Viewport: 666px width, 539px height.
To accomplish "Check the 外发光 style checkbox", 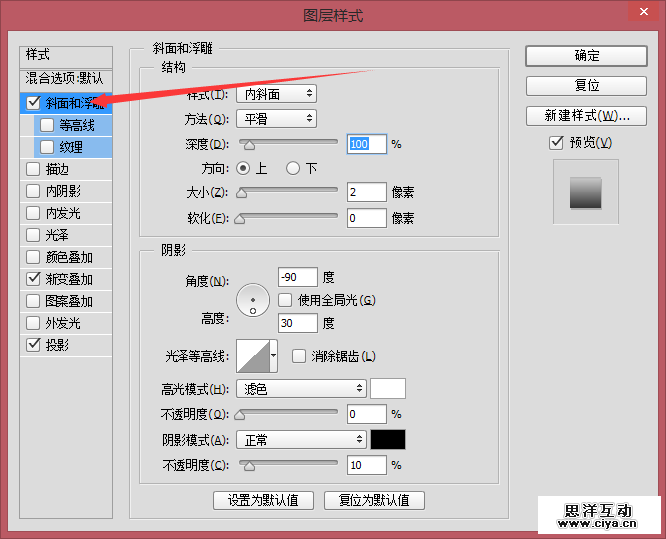I will [x=33, y=323].
